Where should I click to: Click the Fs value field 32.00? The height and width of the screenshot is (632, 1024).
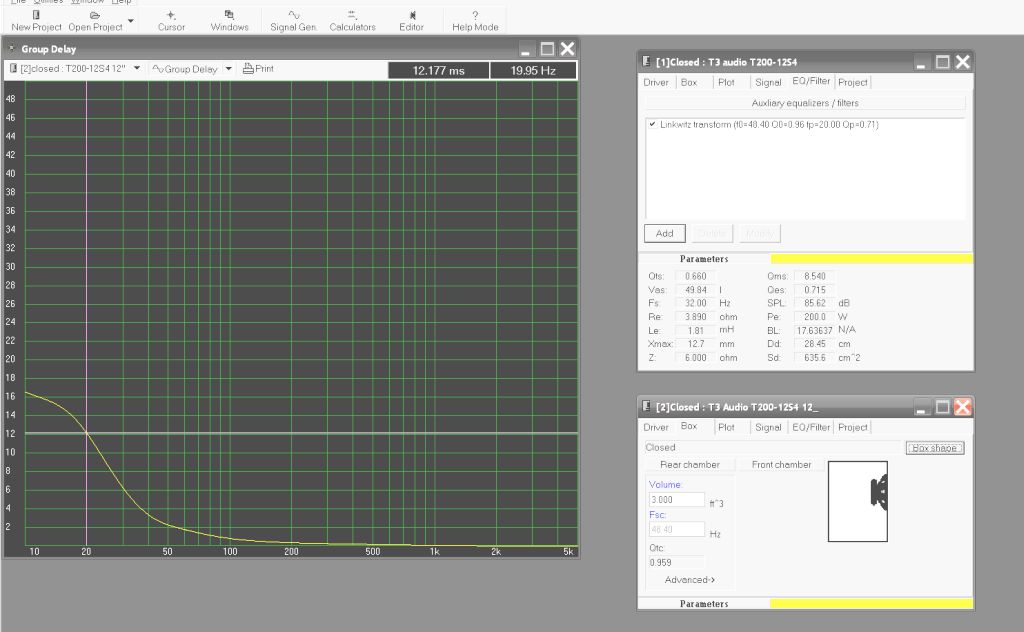[x=696, y=303]
